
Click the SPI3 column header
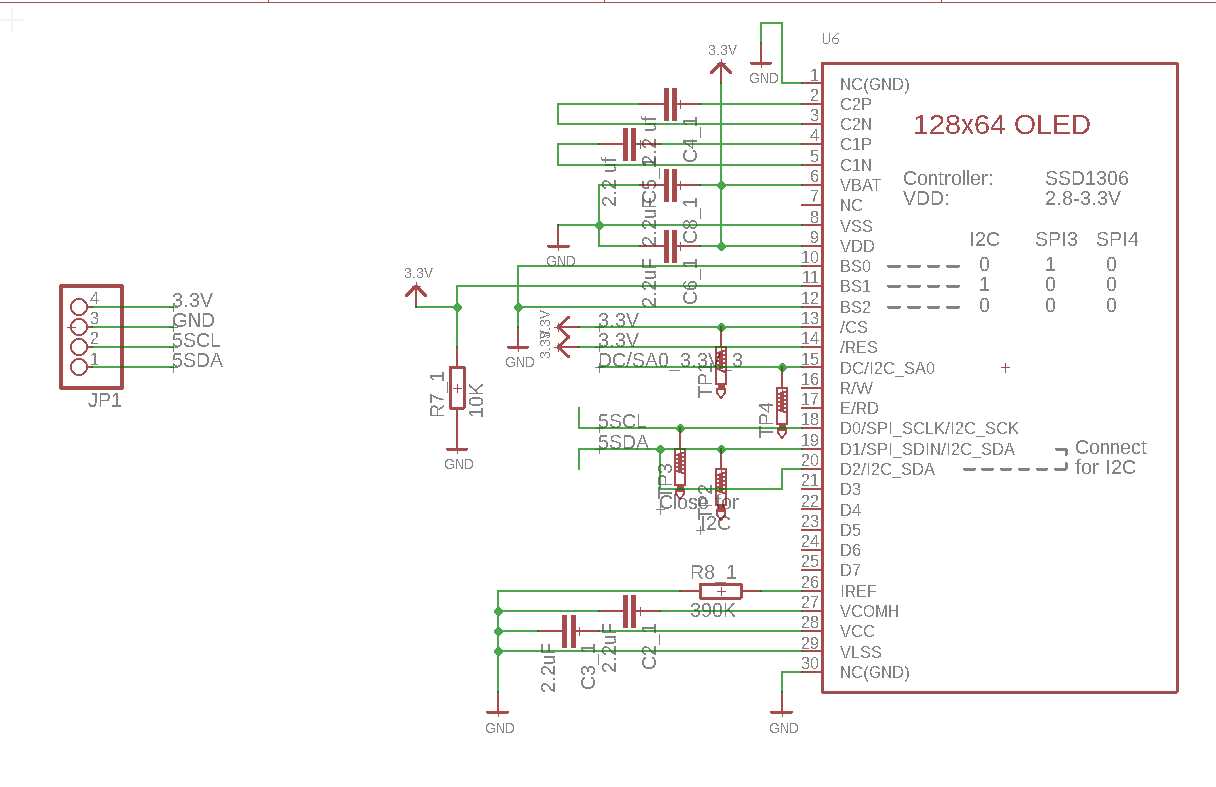[x=1056, y=240]
